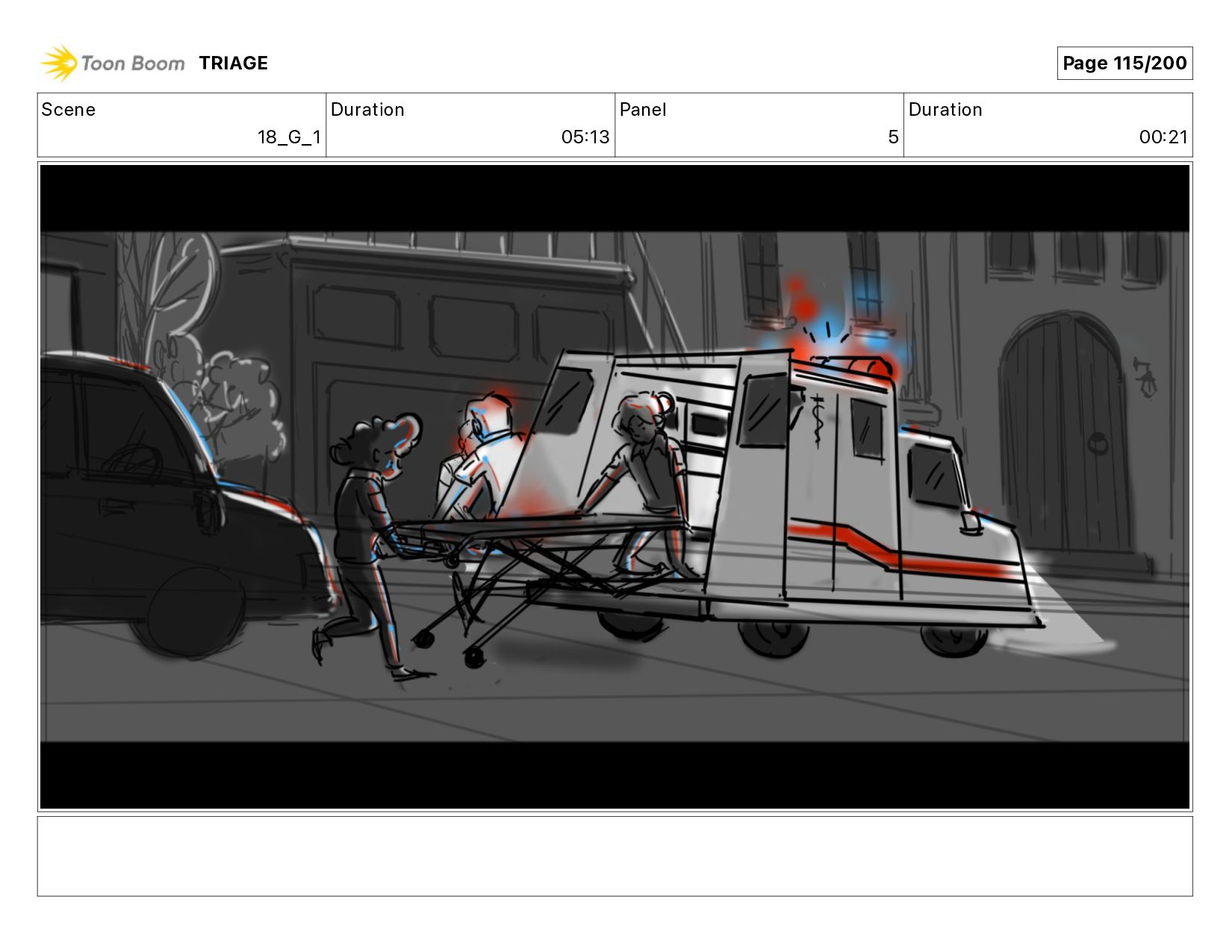Select scene number 18_G_1
Screen dimensions: 1232x952
click(289, 137)
